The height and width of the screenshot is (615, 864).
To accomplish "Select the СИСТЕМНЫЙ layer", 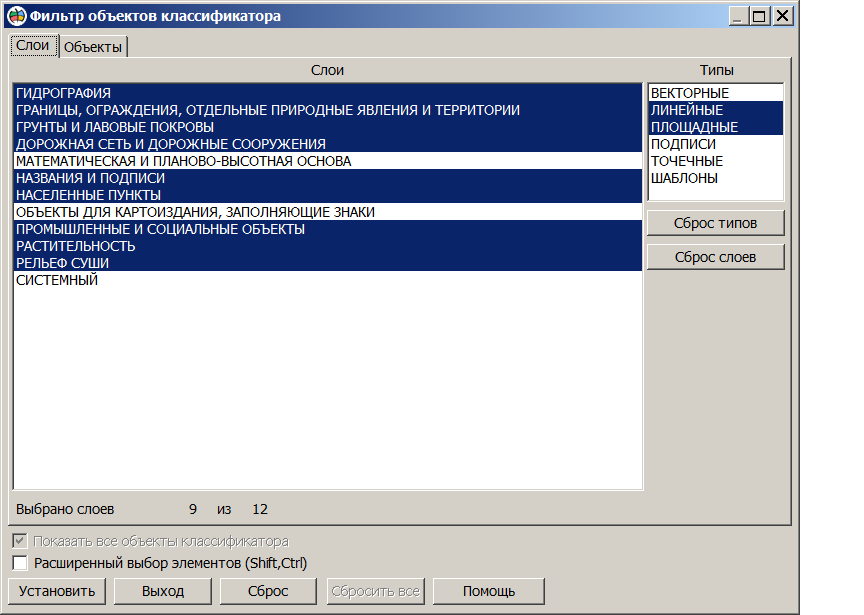I will (x=57, y=280).
